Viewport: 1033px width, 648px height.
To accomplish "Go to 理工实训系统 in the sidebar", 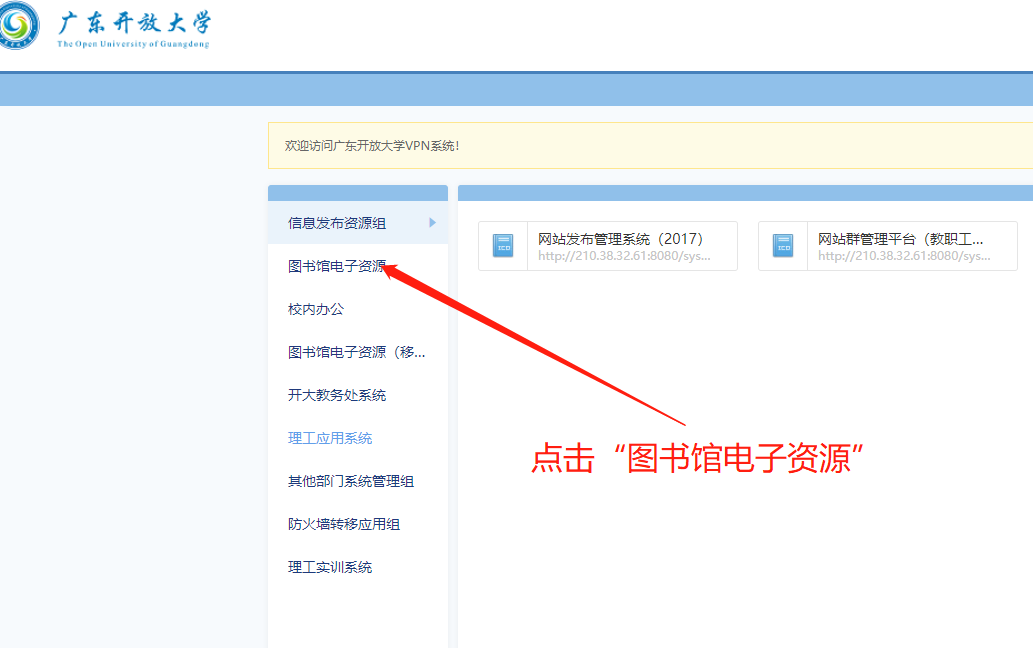I will click(x=330, y=567).
